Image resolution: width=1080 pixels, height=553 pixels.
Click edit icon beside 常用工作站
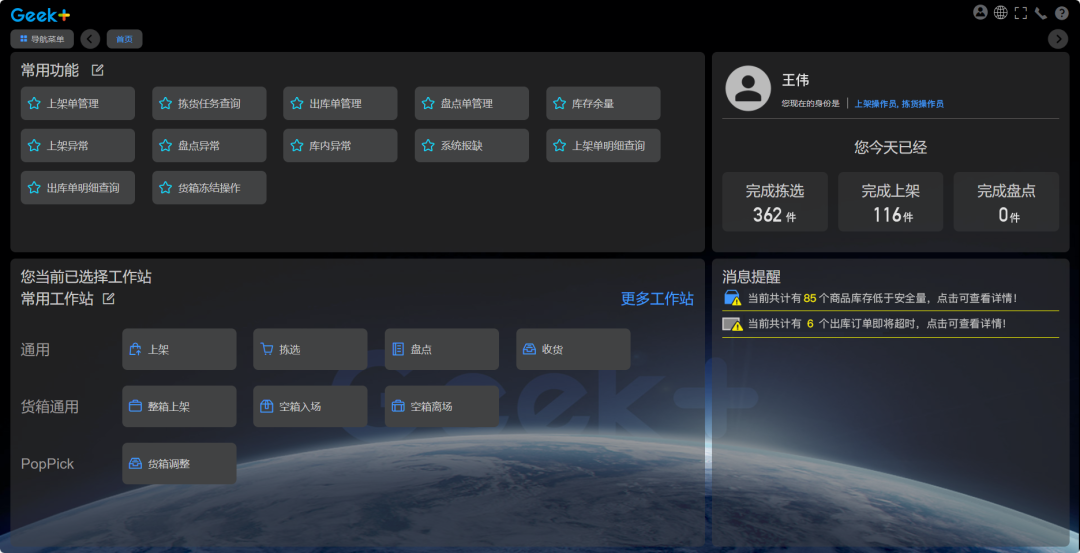pos(109,299)
